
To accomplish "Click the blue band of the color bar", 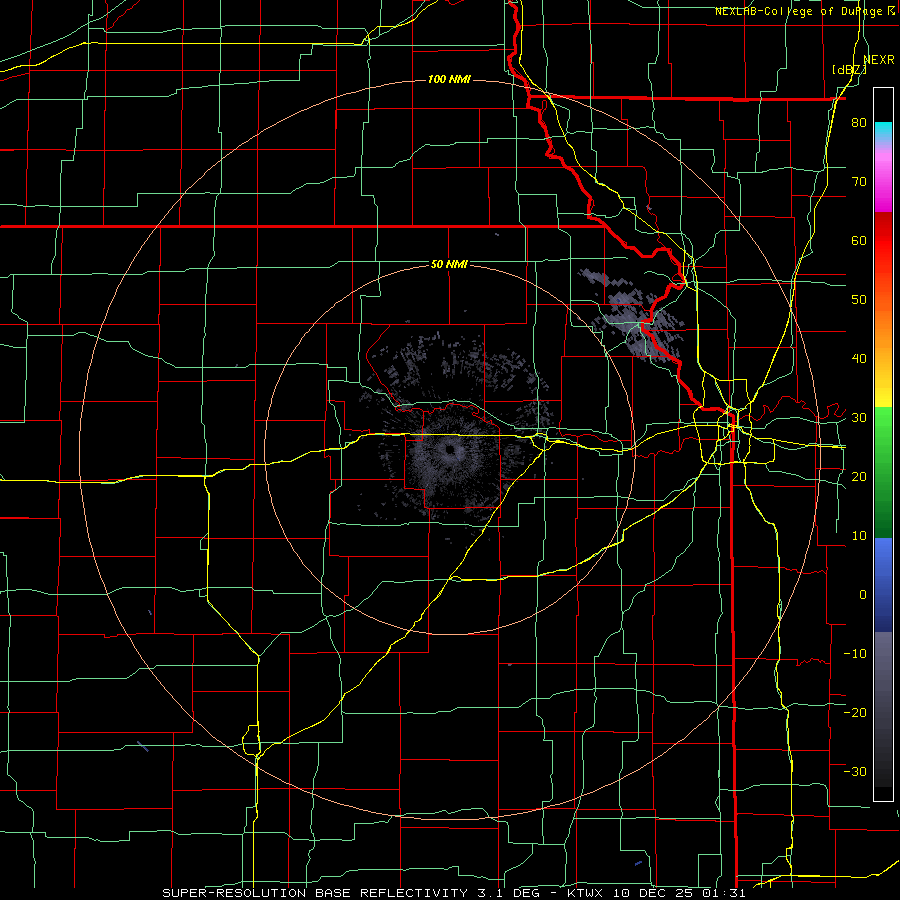I will [x=883, y=584].
